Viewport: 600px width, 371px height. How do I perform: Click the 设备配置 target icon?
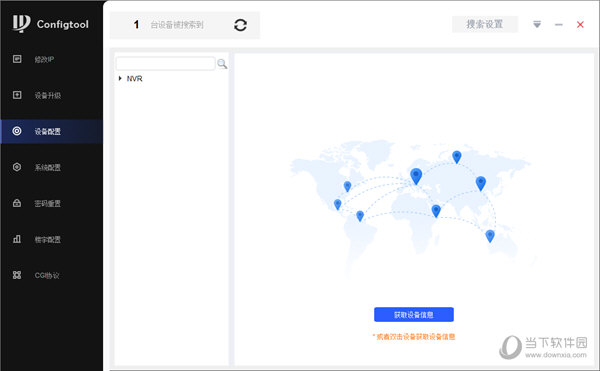[x=17, y=131]
